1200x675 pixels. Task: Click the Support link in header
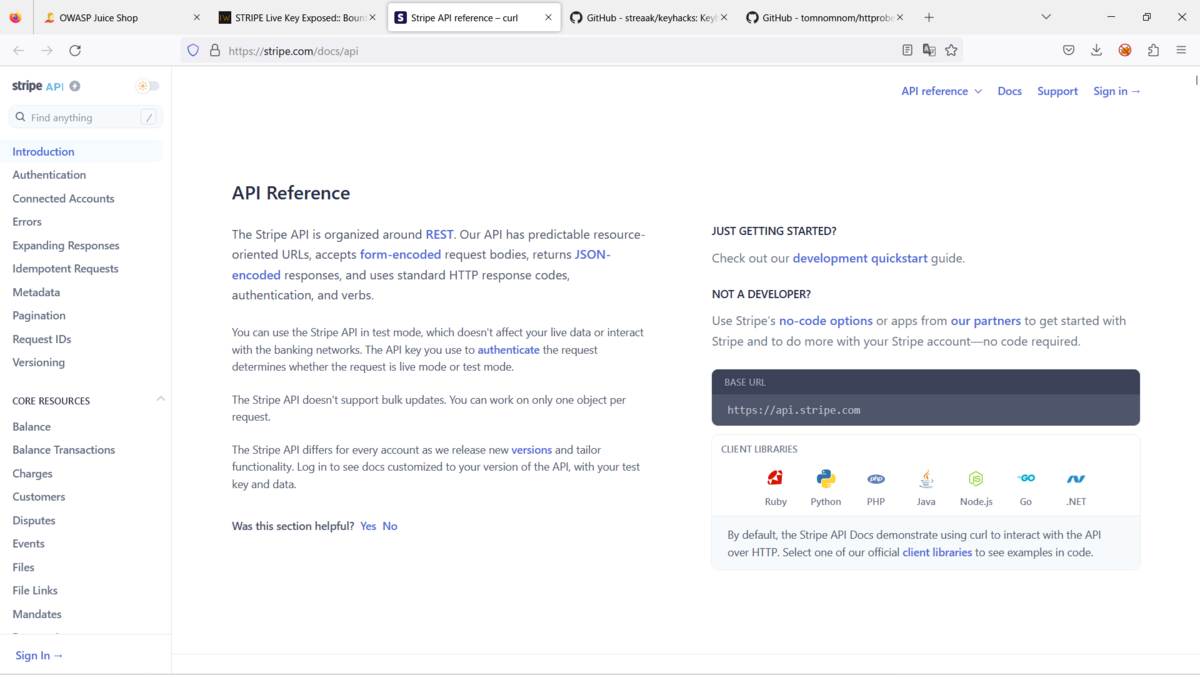click(x=1057, y=91)
